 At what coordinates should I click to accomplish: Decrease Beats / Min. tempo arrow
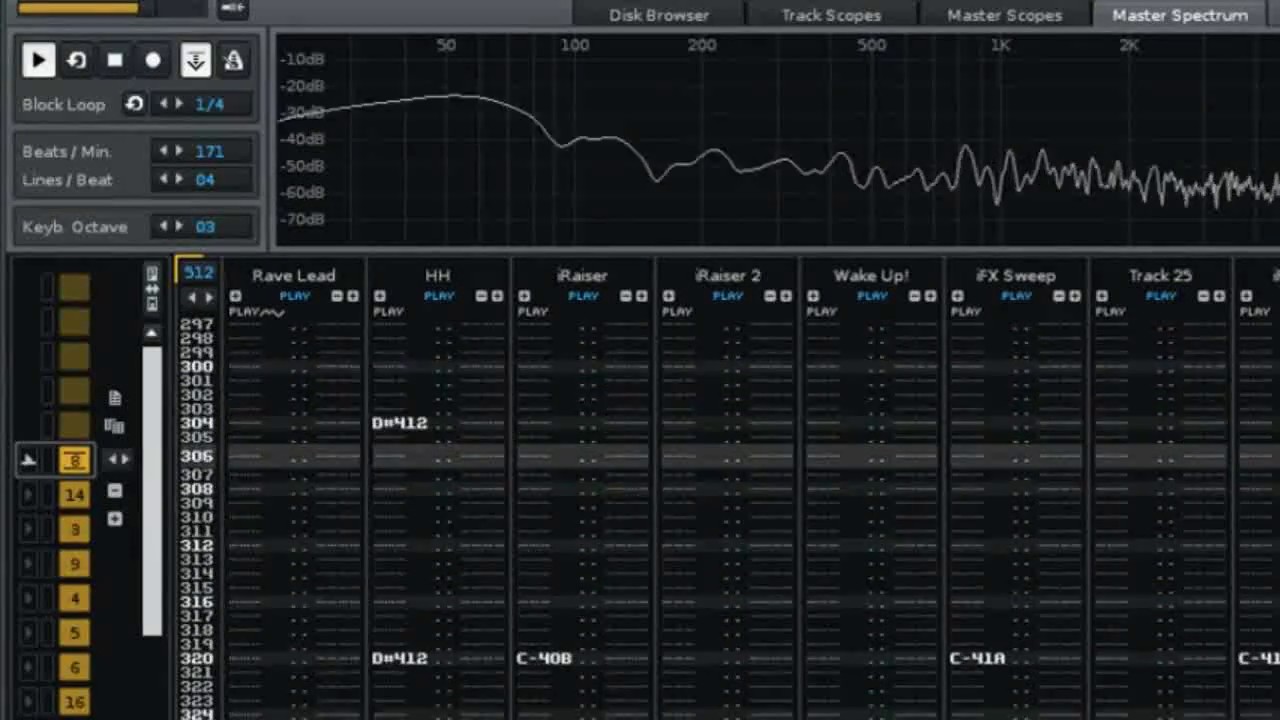(165, 151)
